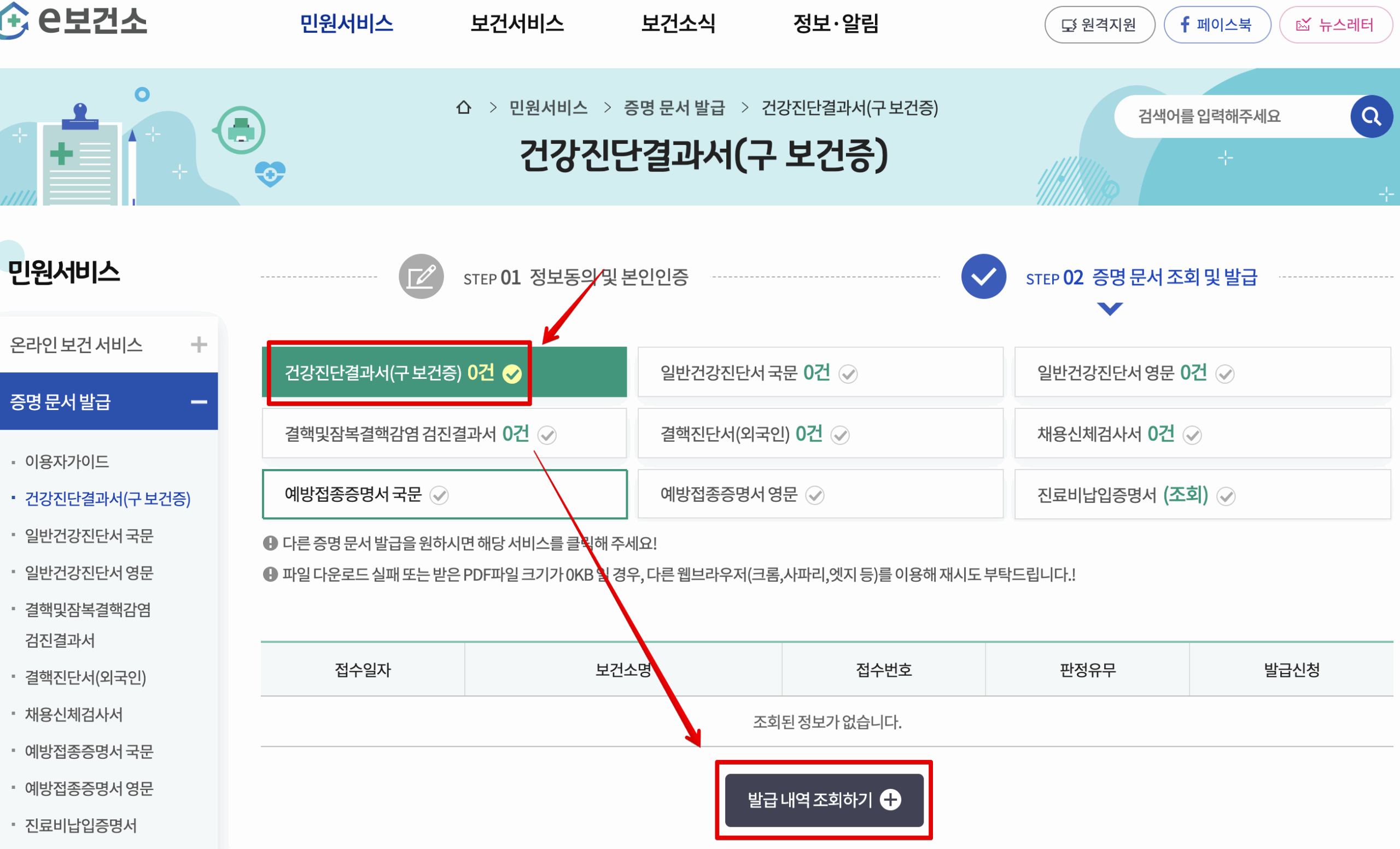
Task: Click the search magnifier icon
Action: click(x=1372, y=116)
